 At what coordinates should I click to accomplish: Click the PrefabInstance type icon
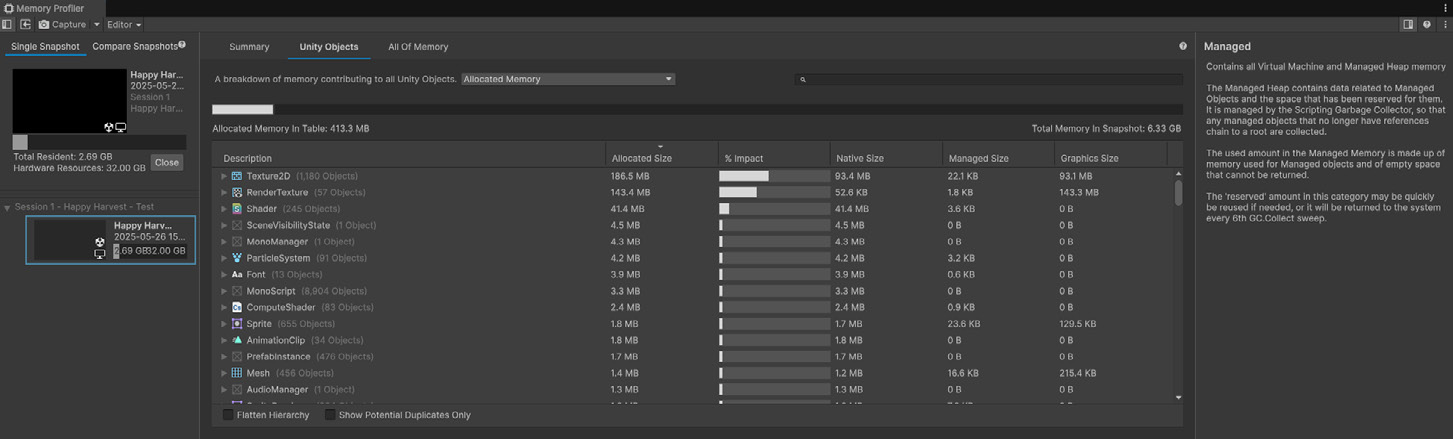(237, 356)
